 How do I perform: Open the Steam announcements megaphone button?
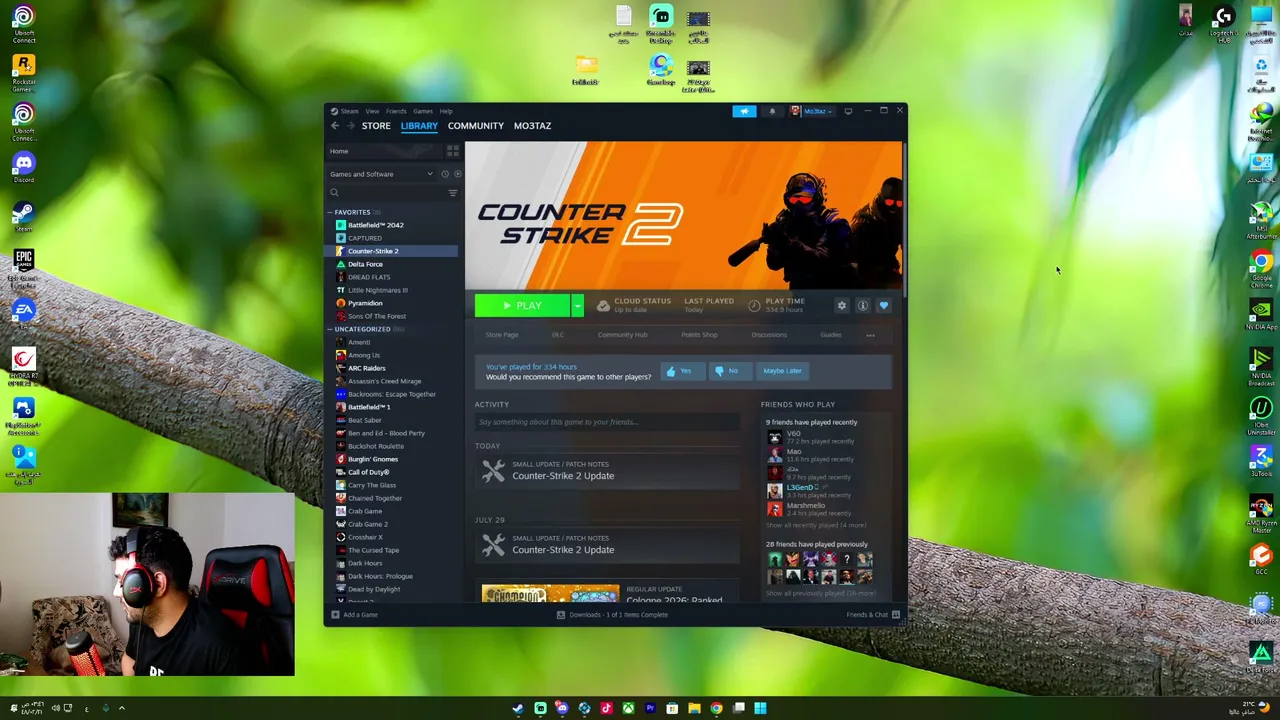tap(744, 111)
